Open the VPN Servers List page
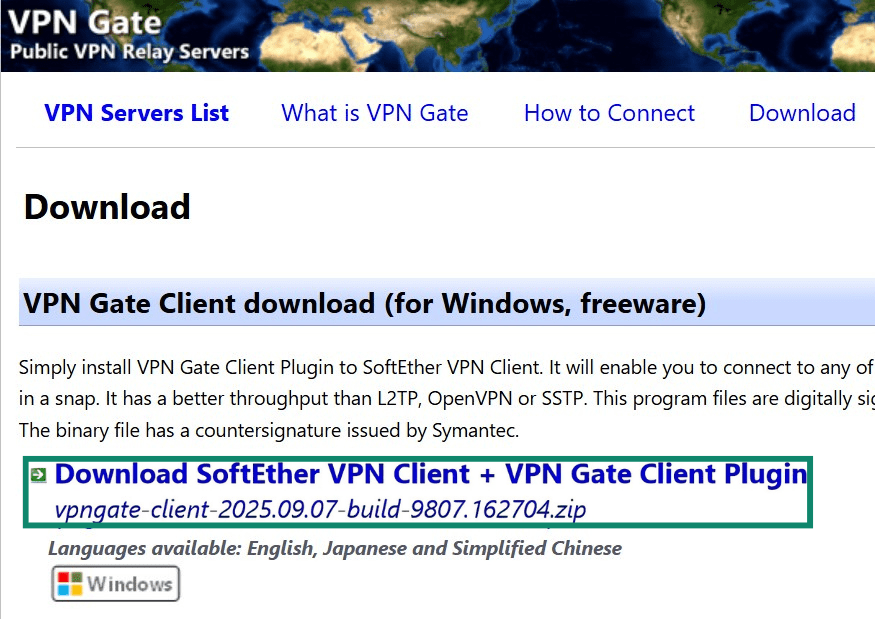The image size is (875, 619). (136, 113)
